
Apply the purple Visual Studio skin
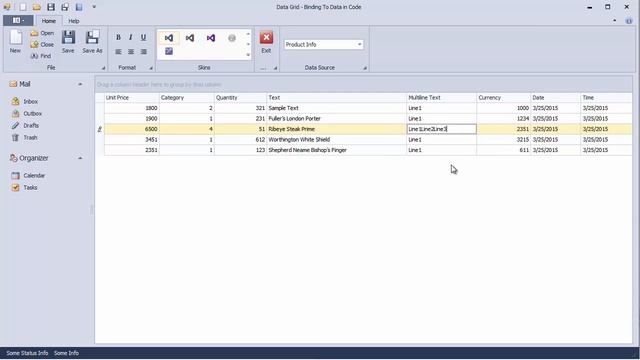click(x=211, y=38)
